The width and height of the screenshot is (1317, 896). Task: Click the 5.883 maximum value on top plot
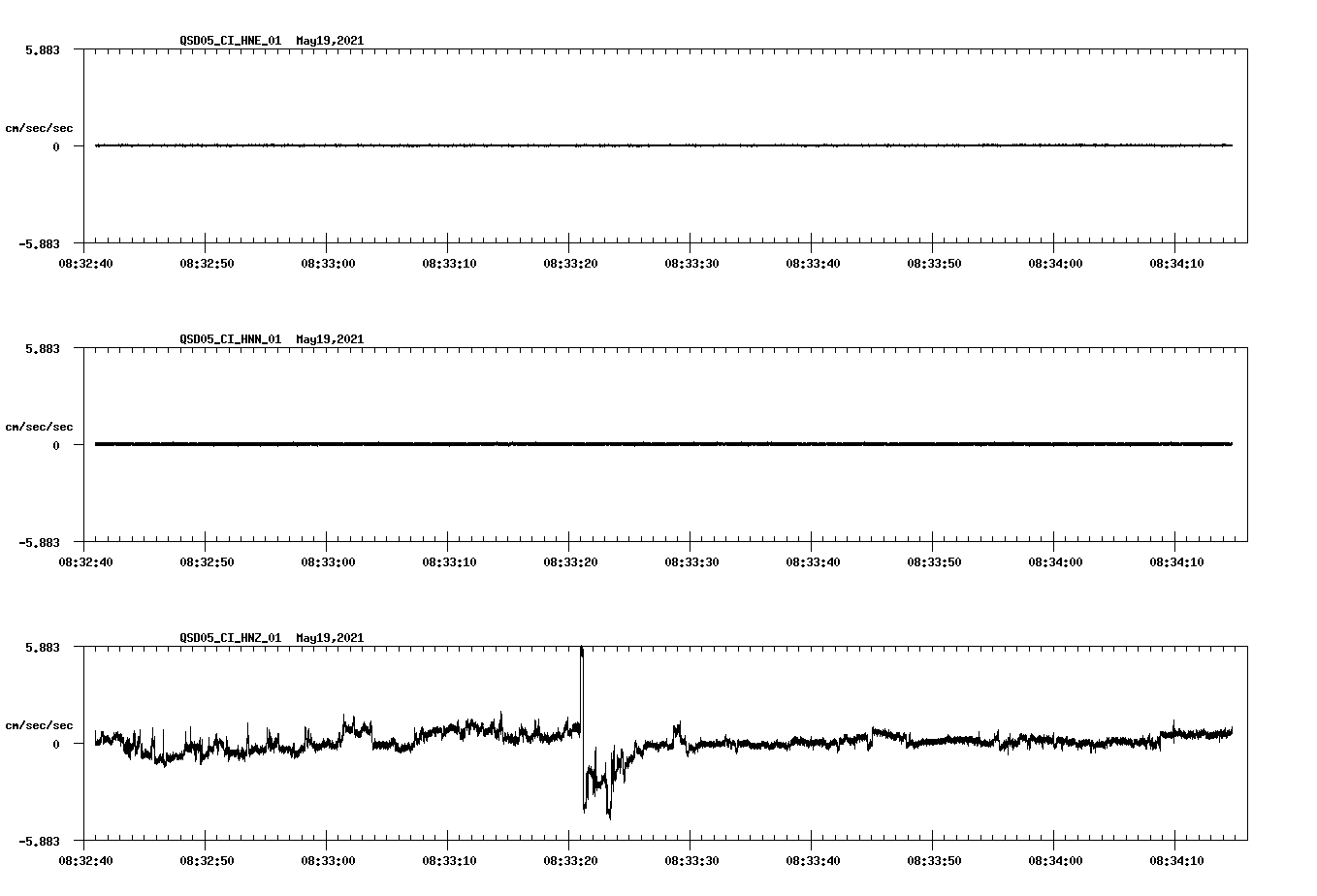[x=44, y=49]
